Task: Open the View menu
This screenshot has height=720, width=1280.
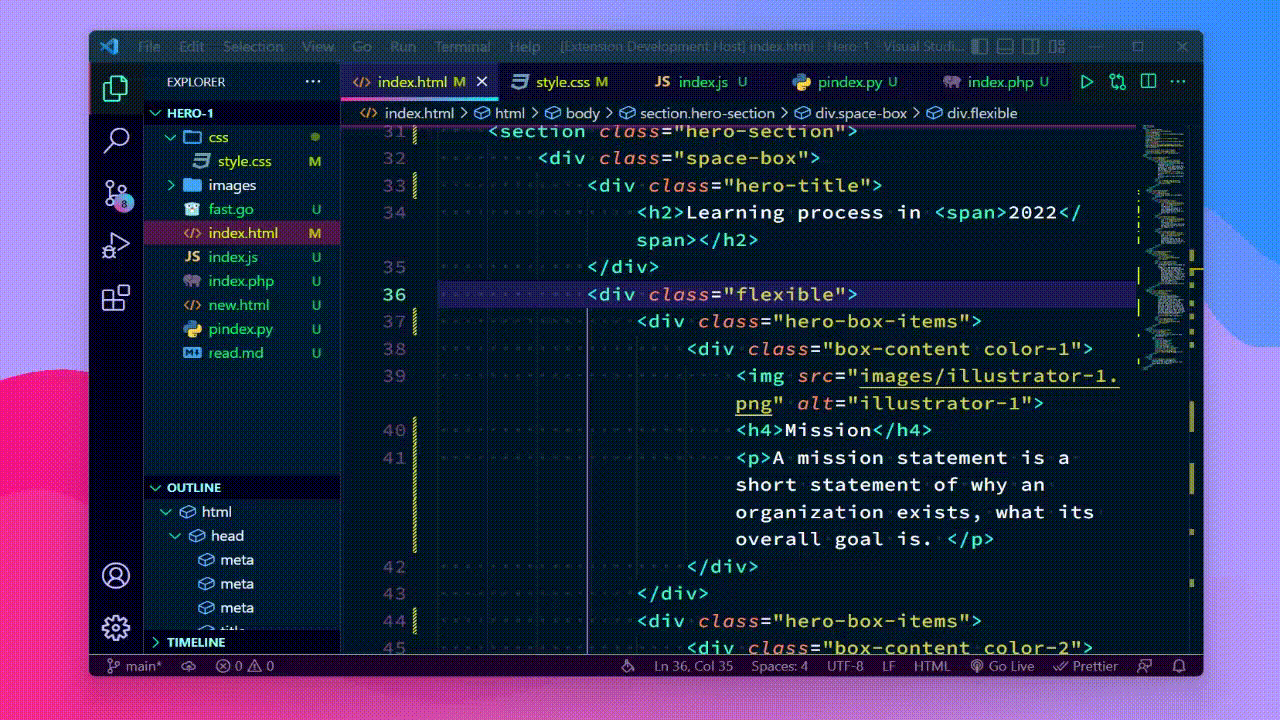Action: [x=318, y=47]
